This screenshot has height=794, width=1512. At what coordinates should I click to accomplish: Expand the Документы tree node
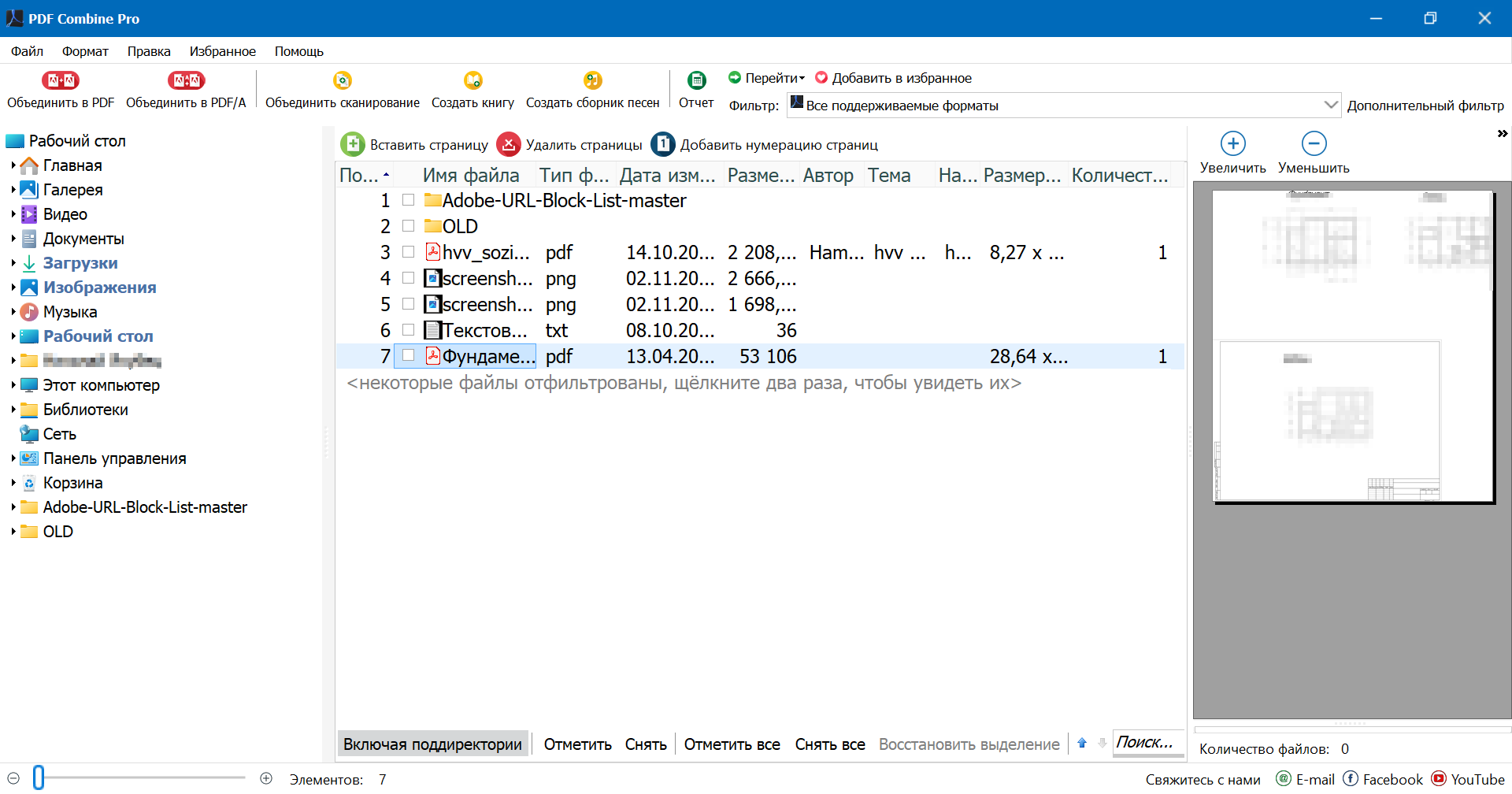pos(13,239)
